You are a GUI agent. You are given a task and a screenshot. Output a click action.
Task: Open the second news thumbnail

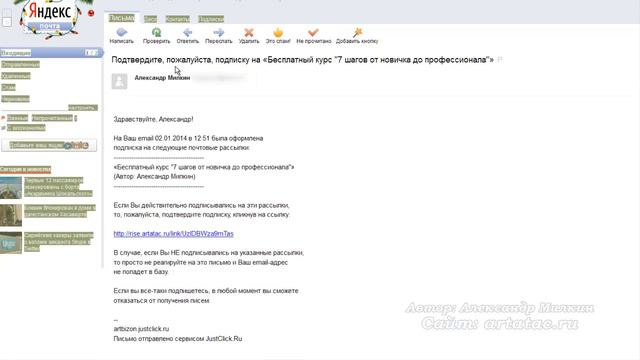[11, 215]
